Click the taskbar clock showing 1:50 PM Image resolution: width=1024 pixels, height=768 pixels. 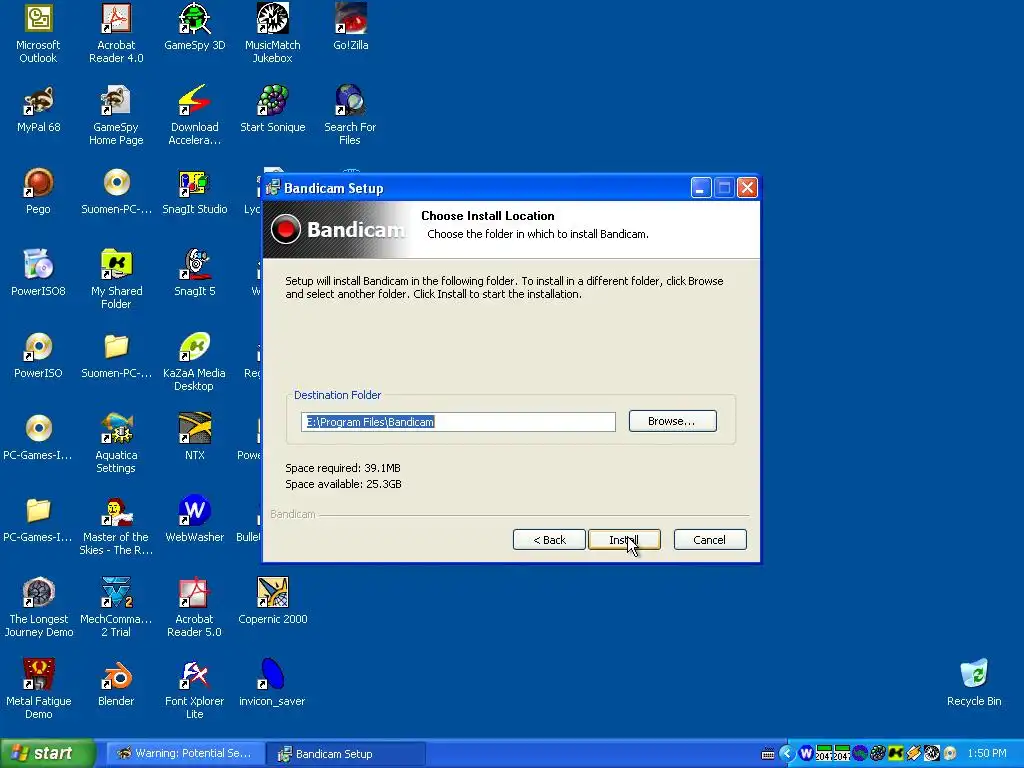click(987, 754)
